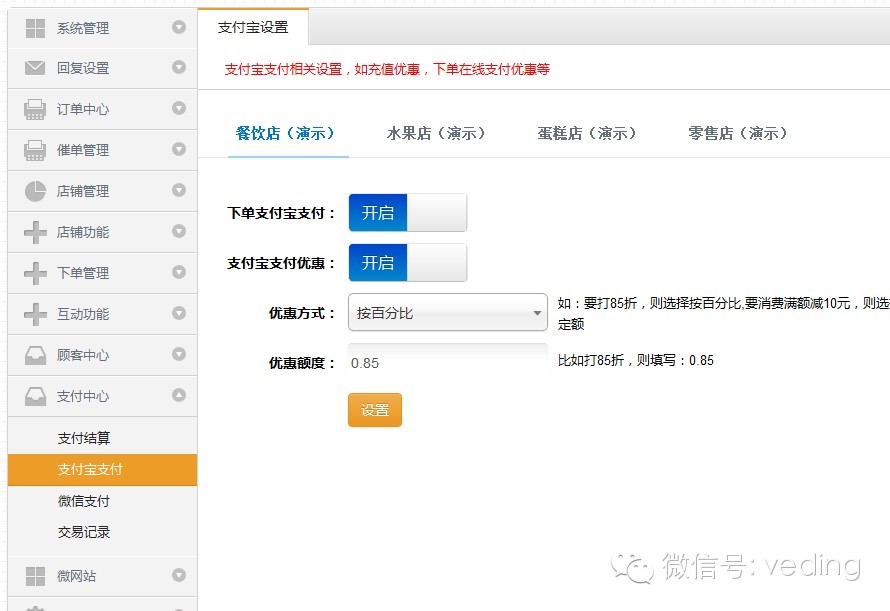Click the 系统管理 grid icon
The image size is (890, 611).
[x=35, y=28]
